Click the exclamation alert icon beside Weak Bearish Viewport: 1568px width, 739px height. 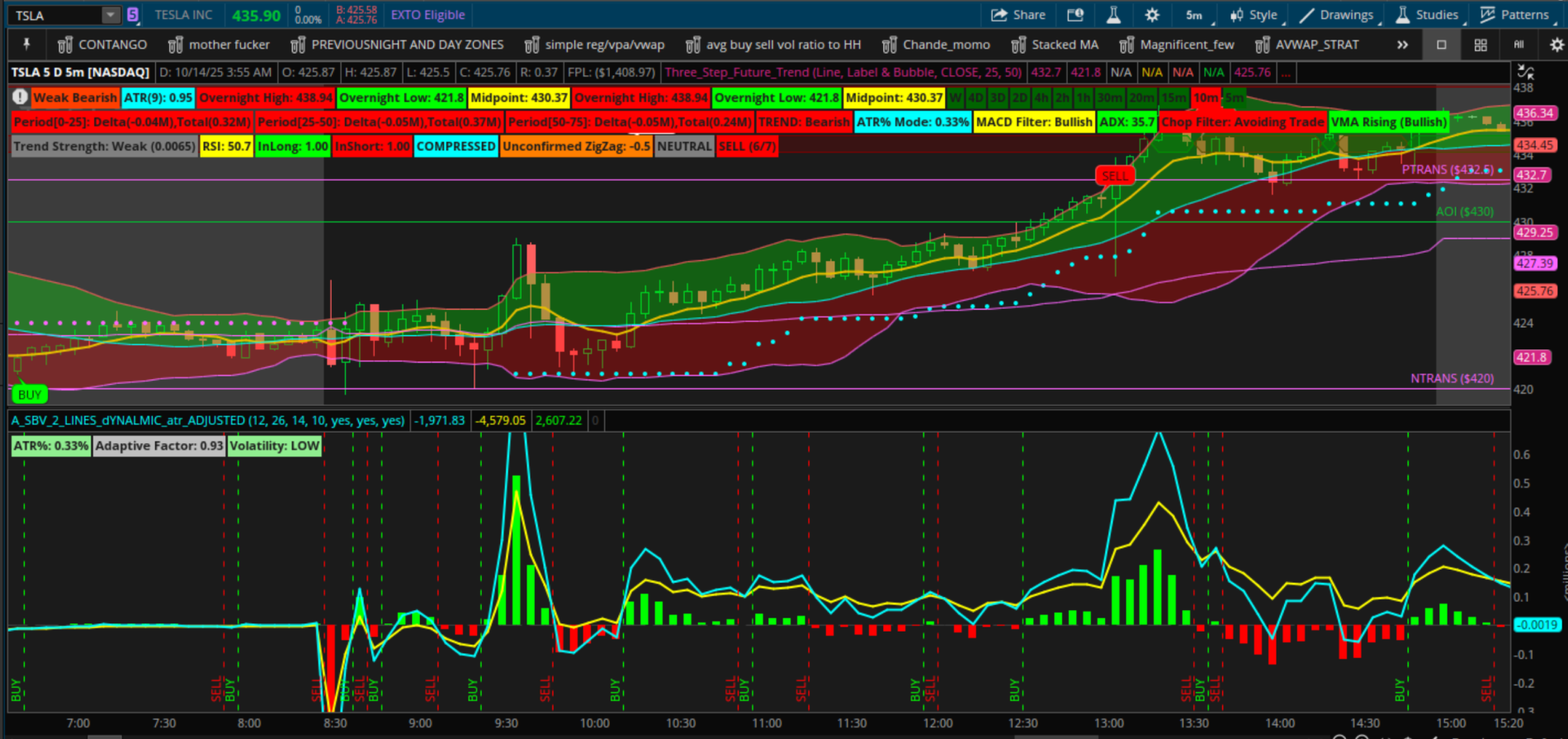(20, 97)
